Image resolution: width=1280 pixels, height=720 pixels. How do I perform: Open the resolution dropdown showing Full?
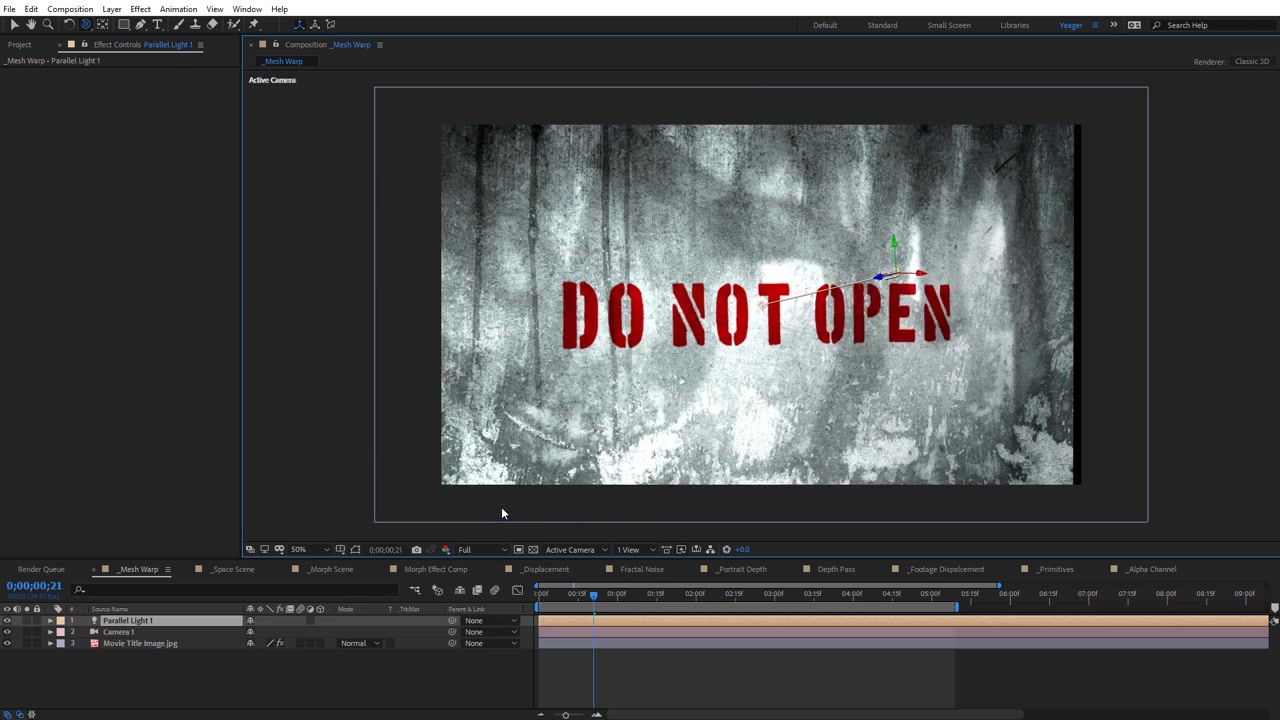482,549
